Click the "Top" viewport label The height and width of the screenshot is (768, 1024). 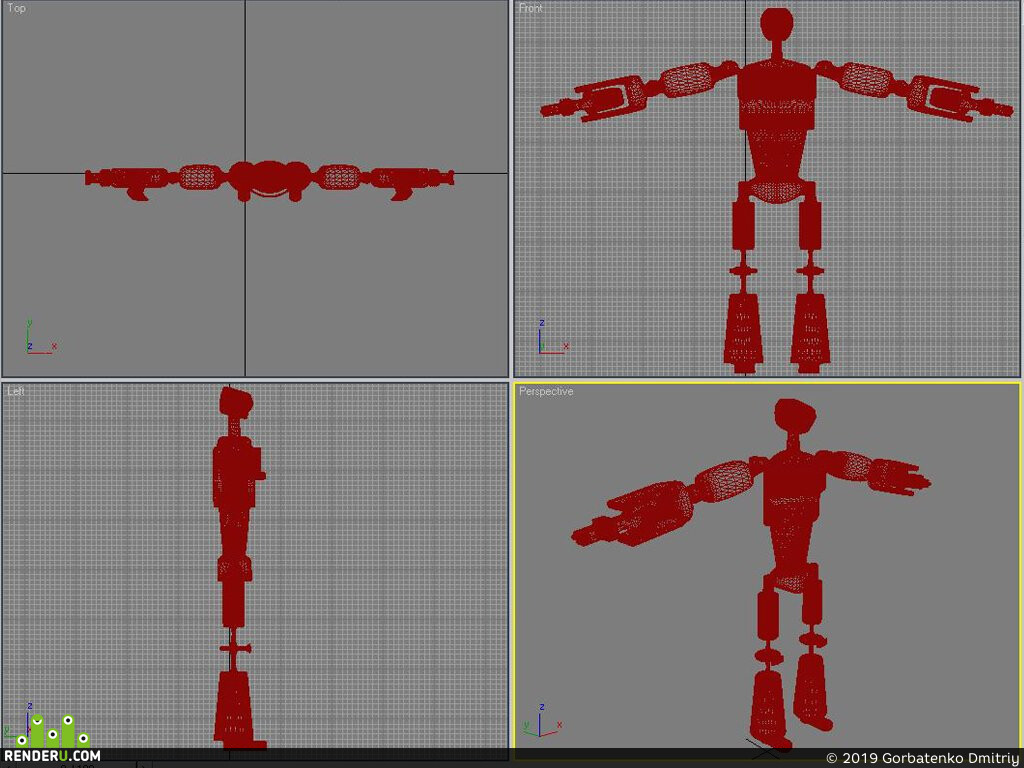coord(16,8)
